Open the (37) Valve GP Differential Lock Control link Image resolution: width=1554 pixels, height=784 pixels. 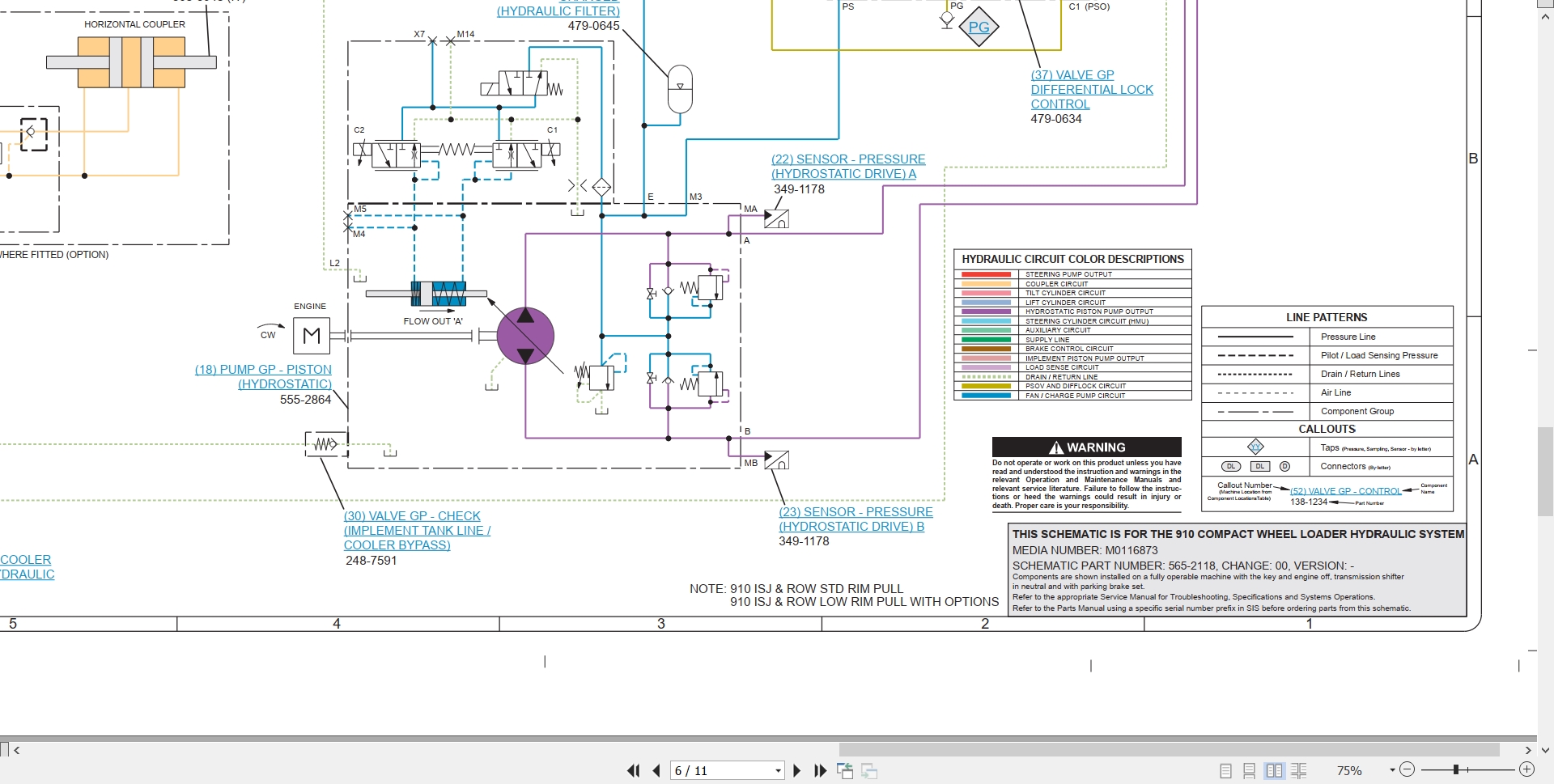(x=1092, y=89)
